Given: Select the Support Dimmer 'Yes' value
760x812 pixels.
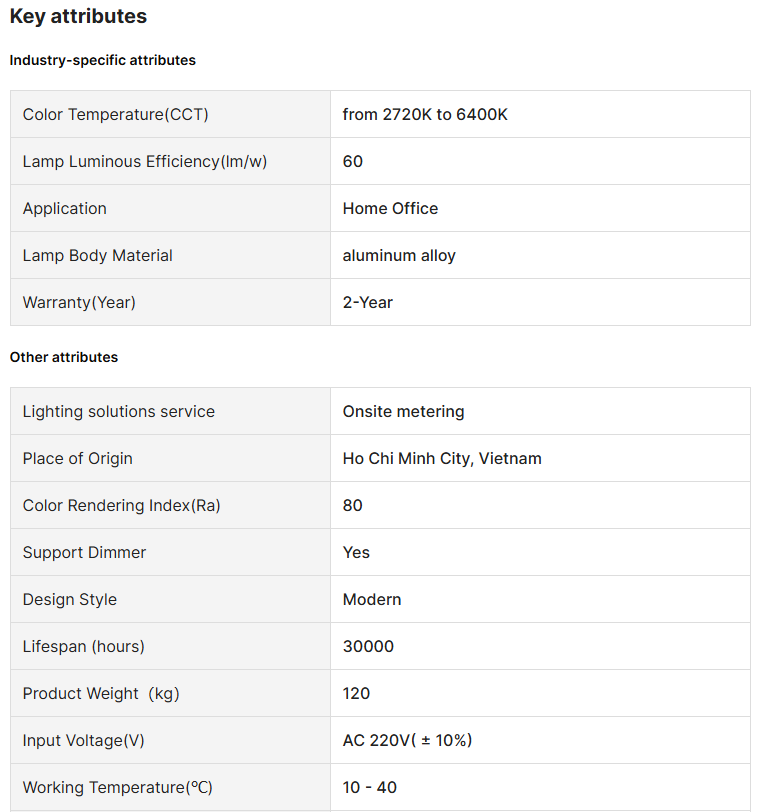Looking at the screenshot, I should click(x=356, y=552).
